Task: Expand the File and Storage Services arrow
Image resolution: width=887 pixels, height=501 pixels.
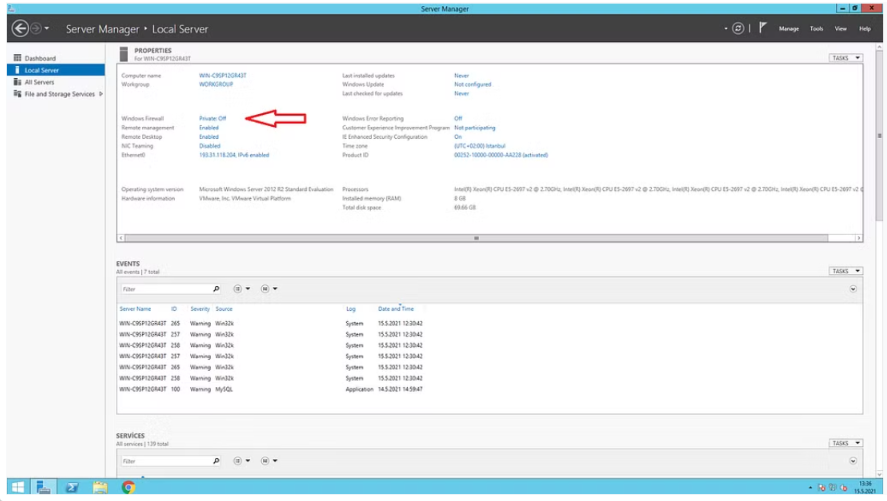Action: (101, 94)
